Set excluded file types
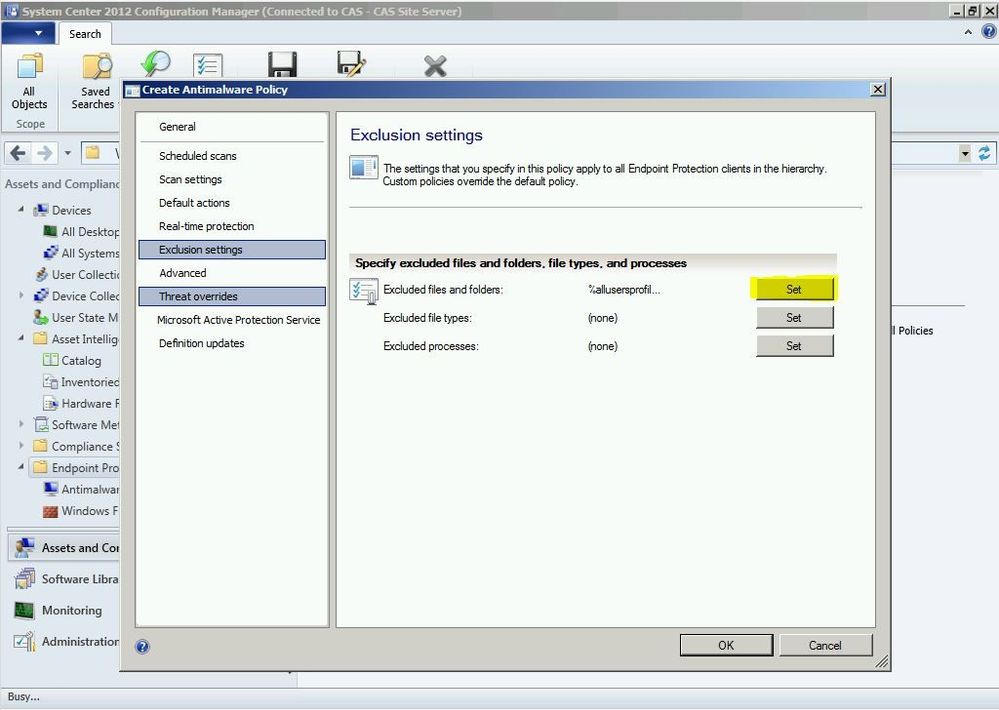 [794, 317]
